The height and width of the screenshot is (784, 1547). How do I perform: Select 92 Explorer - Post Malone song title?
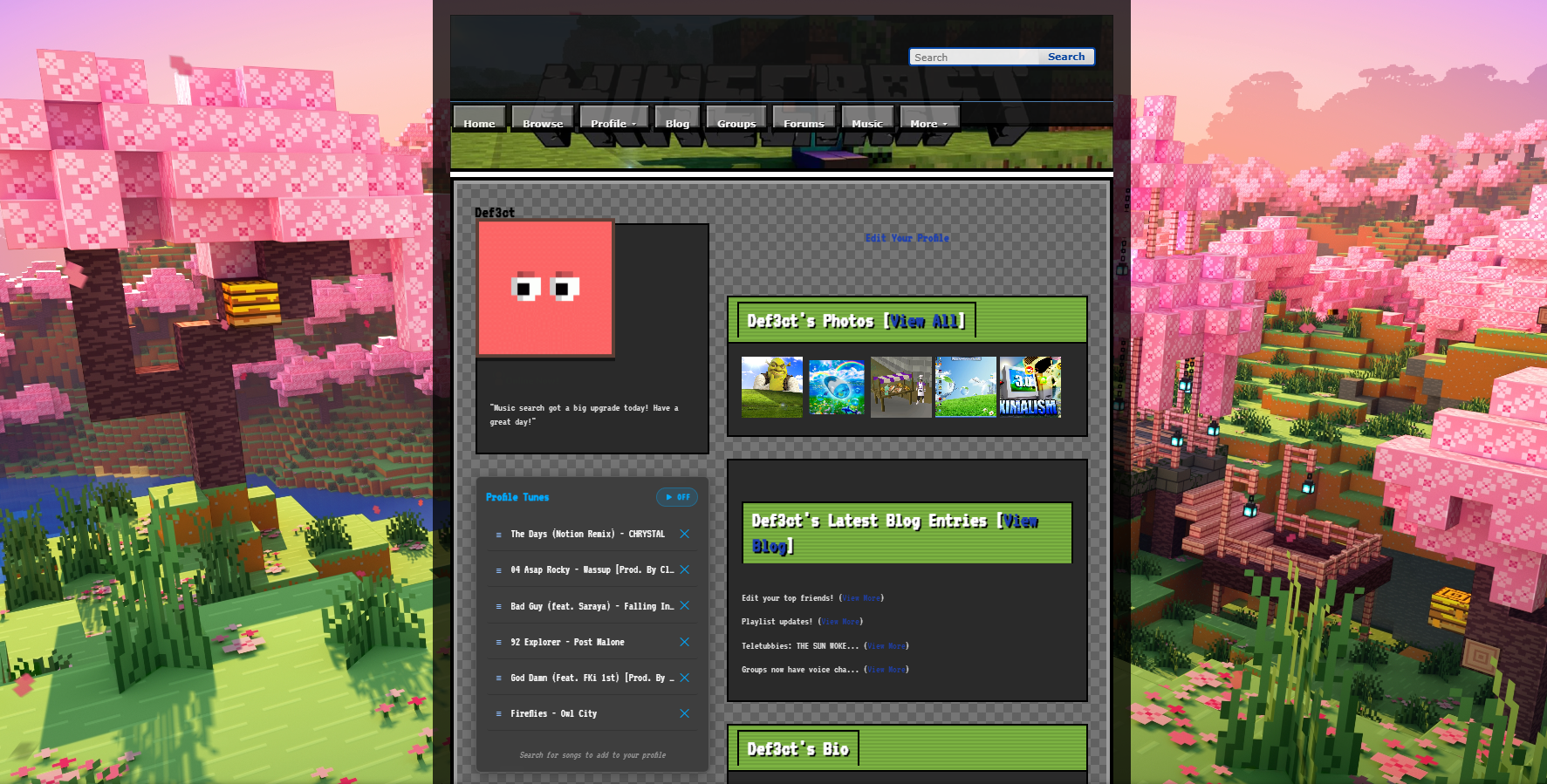click(x=567, y=642)
